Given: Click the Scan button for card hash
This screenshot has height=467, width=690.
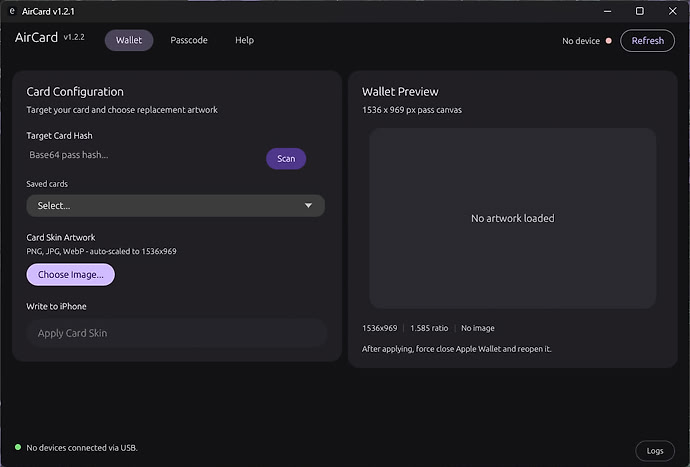Looking at the screenshot, I should tap(286, 158).
